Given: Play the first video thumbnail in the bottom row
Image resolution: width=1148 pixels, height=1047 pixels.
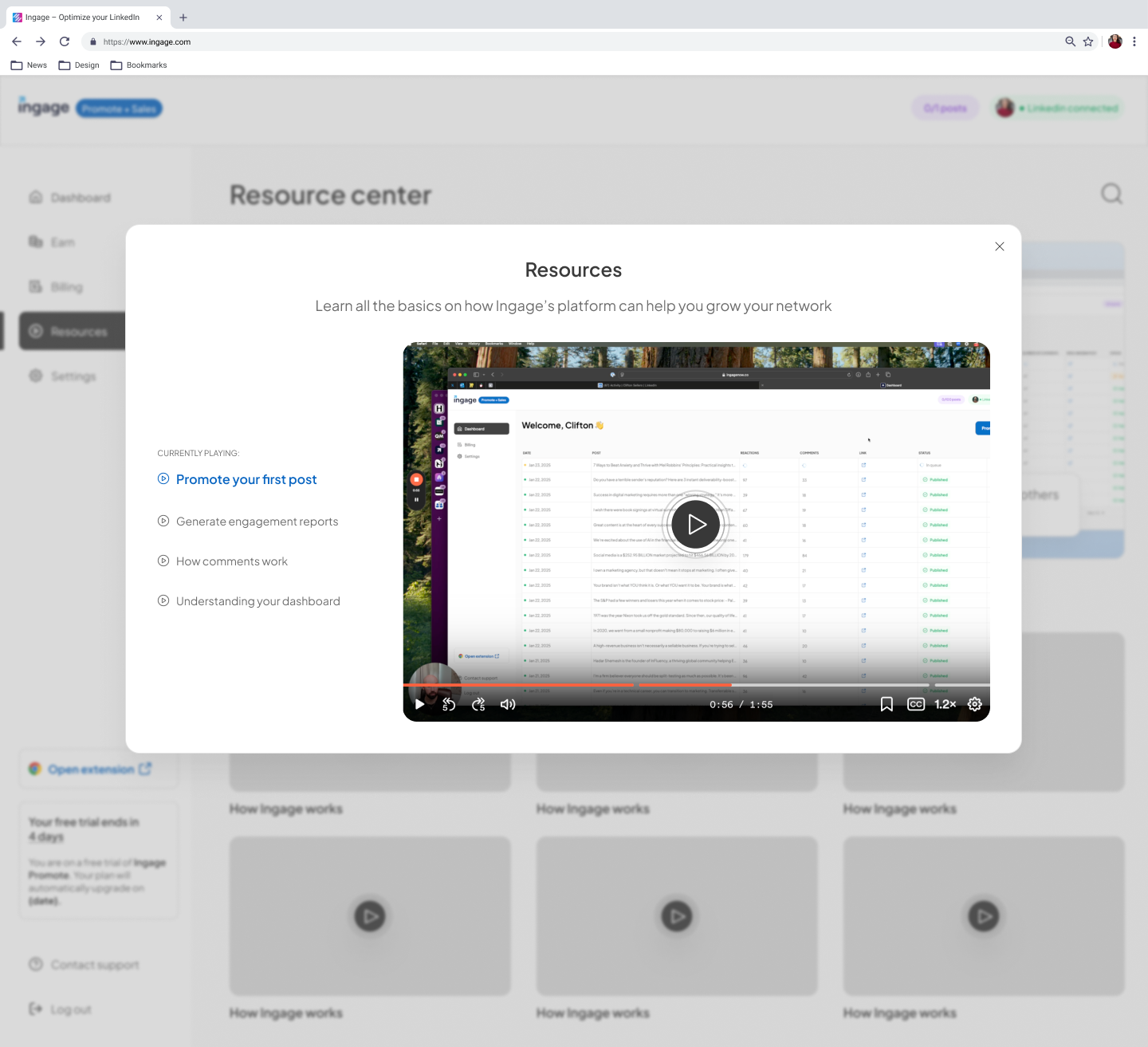Looking at the screenshot, I should 370,916.
